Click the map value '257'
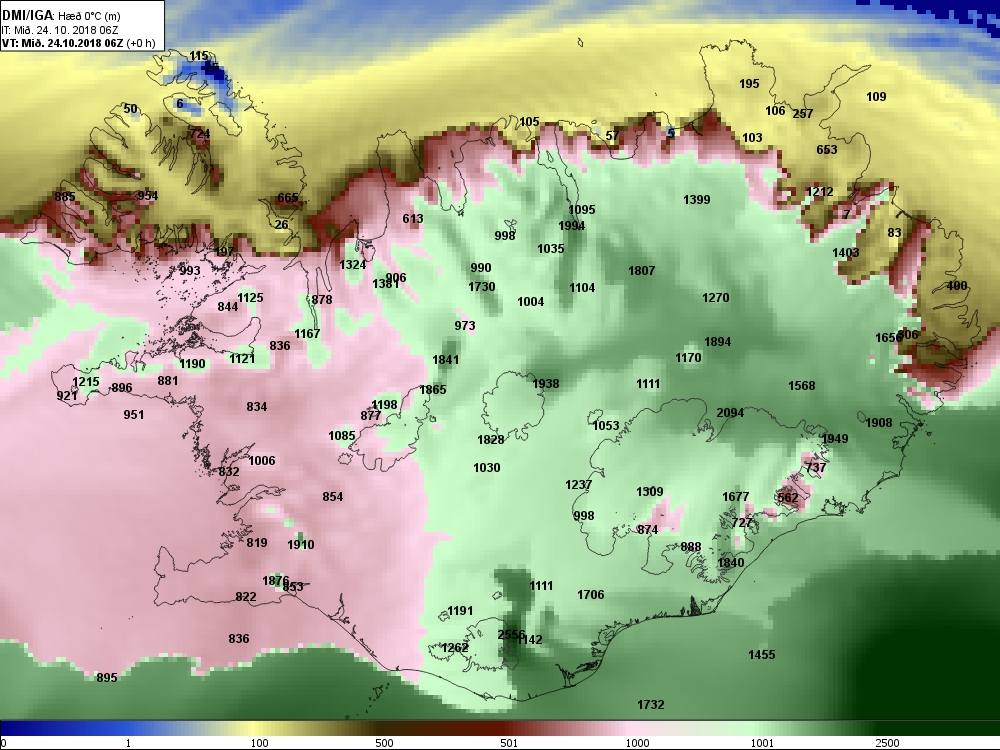Image resolution: width=1000 pixels, height=750 pixels. [x=803, y=114]
